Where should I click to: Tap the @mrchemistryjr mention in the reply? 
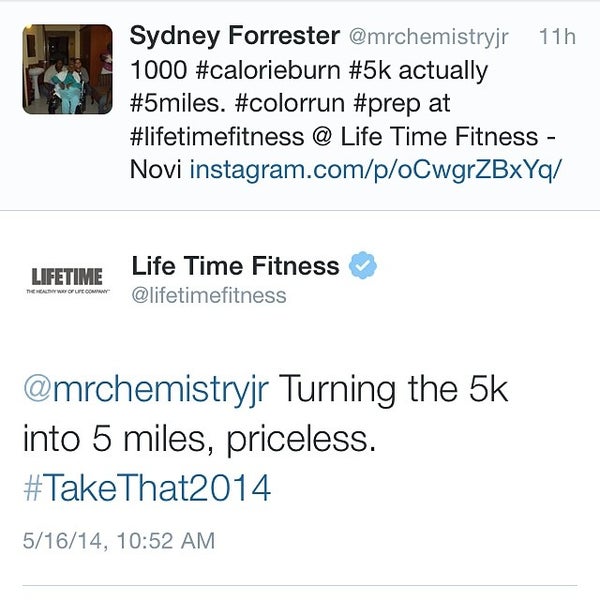click(145, 389)
